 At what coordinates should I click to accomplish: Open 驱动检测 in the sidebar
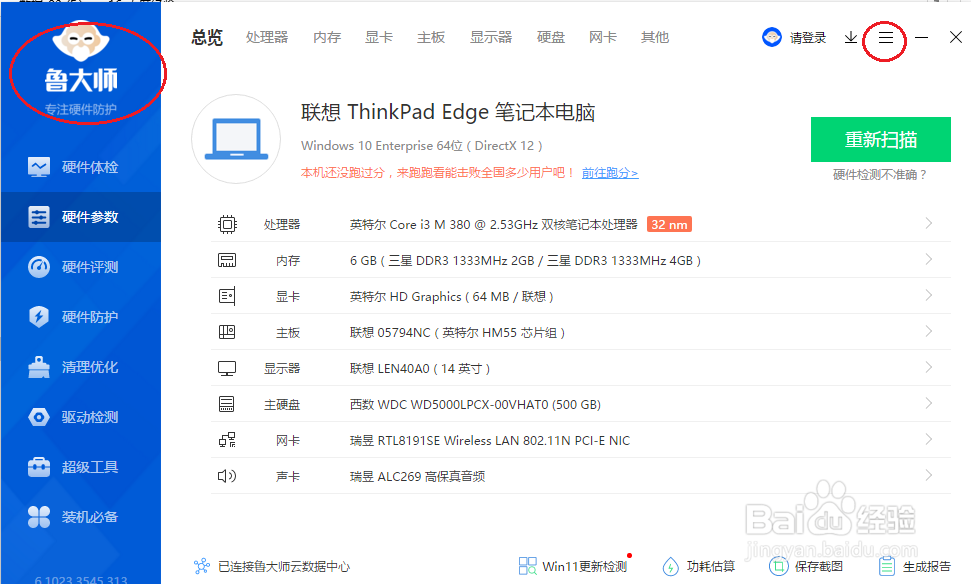tap(81, 417)
